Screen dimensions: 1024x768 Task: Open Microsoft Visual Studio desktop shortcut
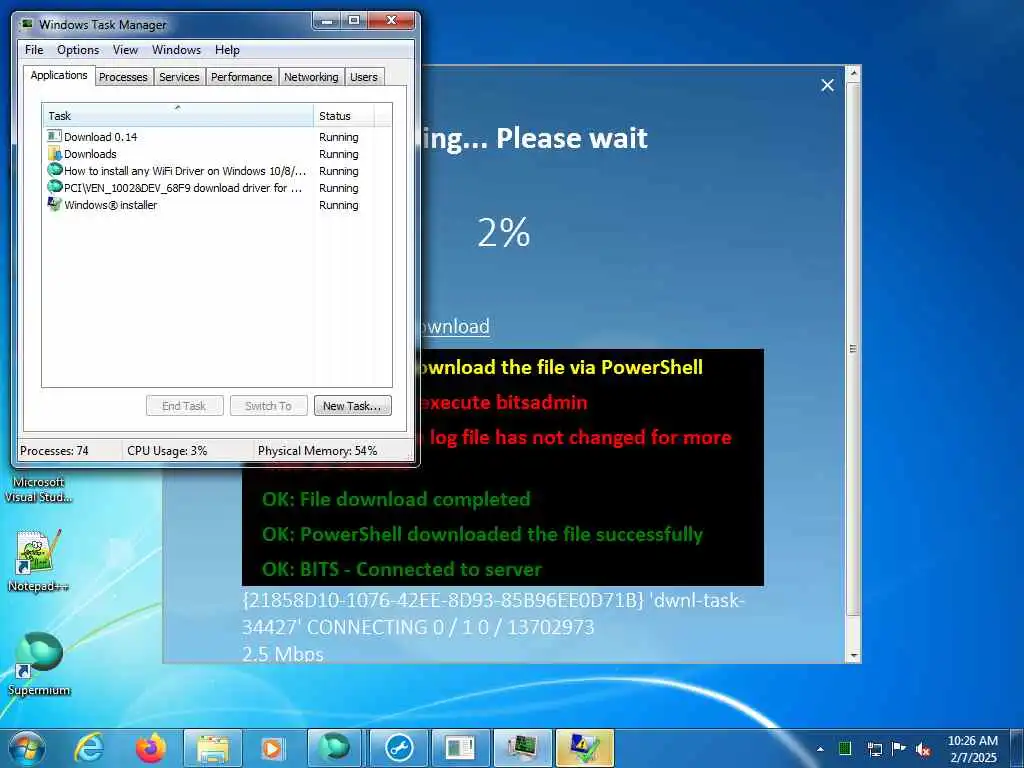coord(38,489)
